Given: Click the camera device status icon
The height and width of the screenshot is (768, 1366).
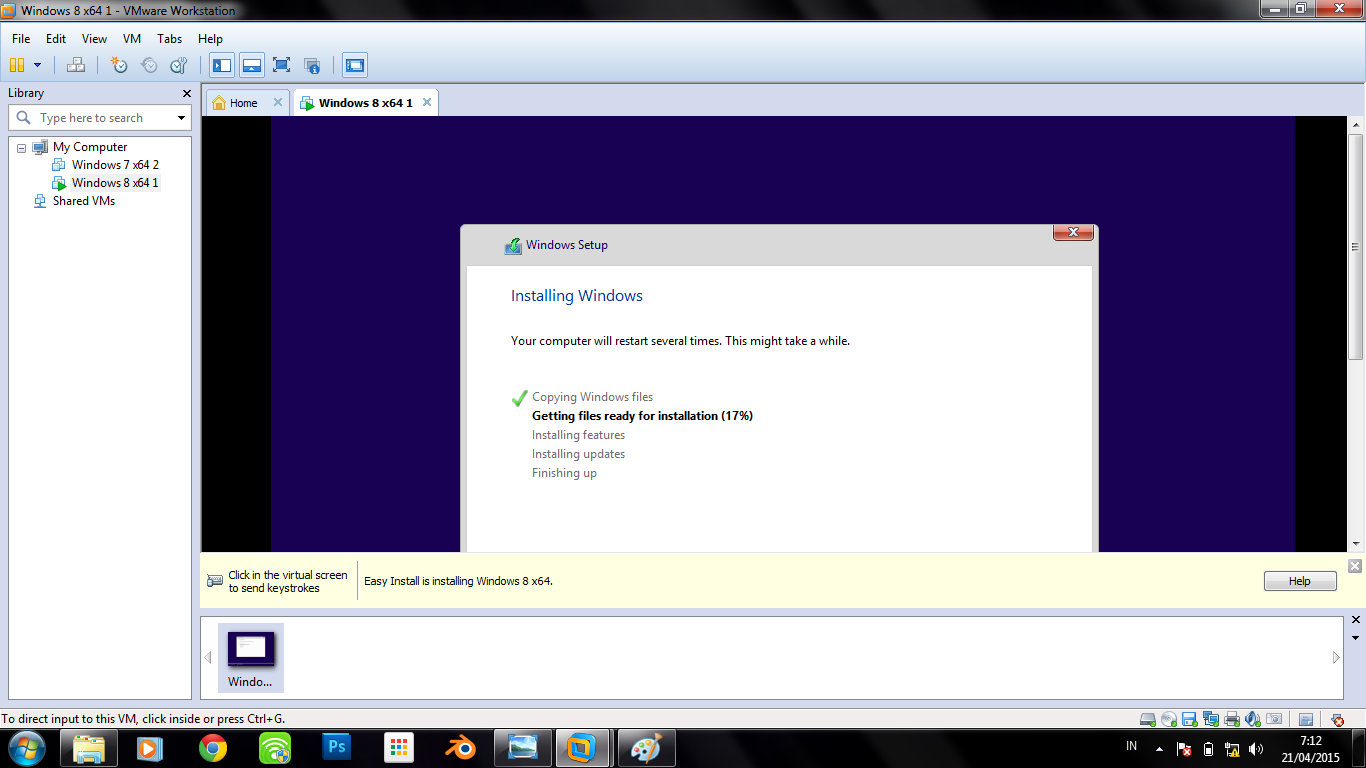Looking at the screenshot, I should [1274, 719].
